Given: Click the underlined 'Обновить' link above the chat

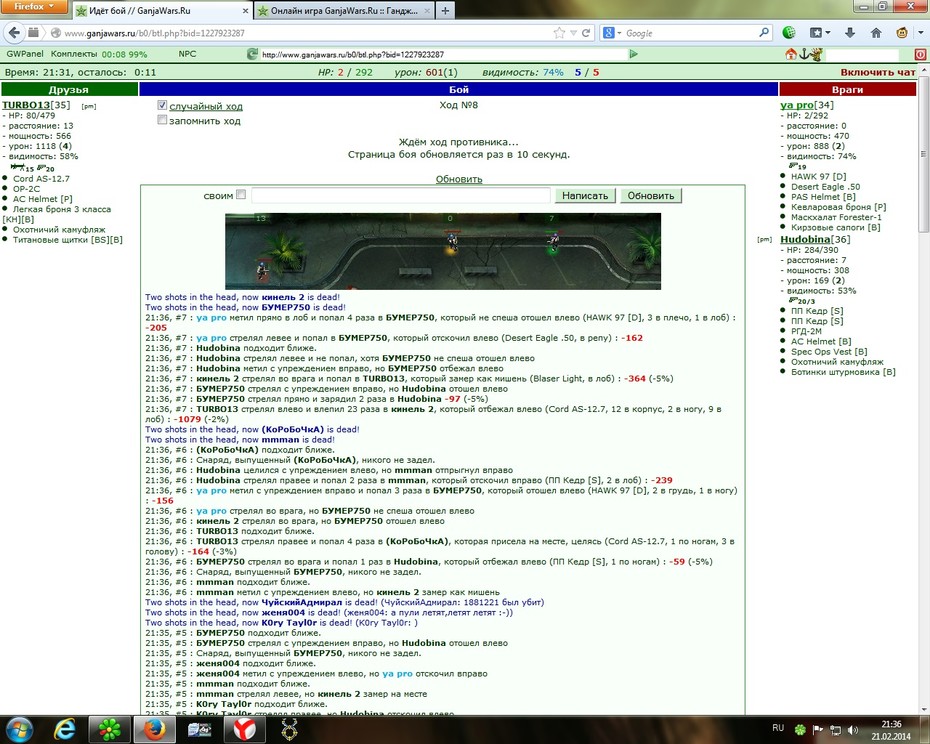Looking at the screenshot, I should click(x=458, y=179).
